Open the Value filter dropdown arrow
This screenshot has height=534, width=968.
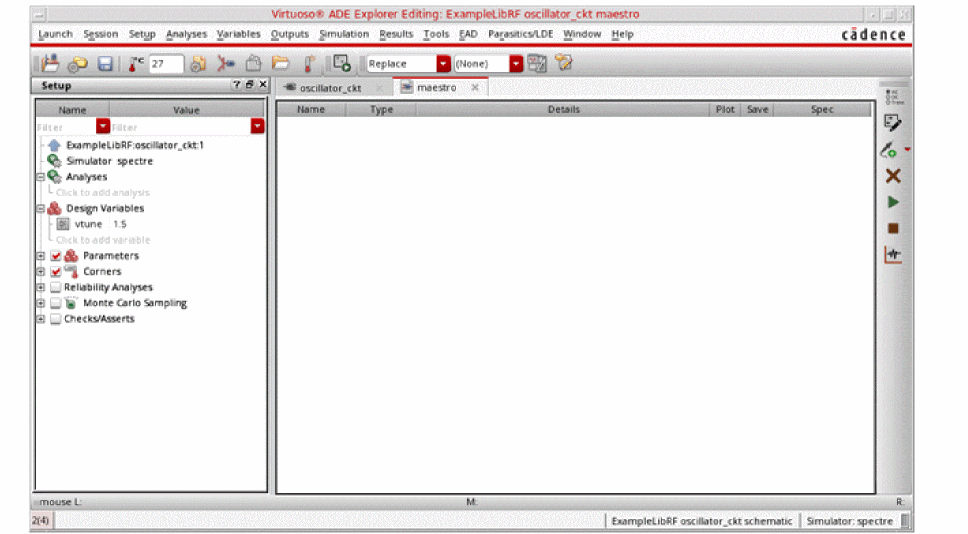(x=257, y=127)
